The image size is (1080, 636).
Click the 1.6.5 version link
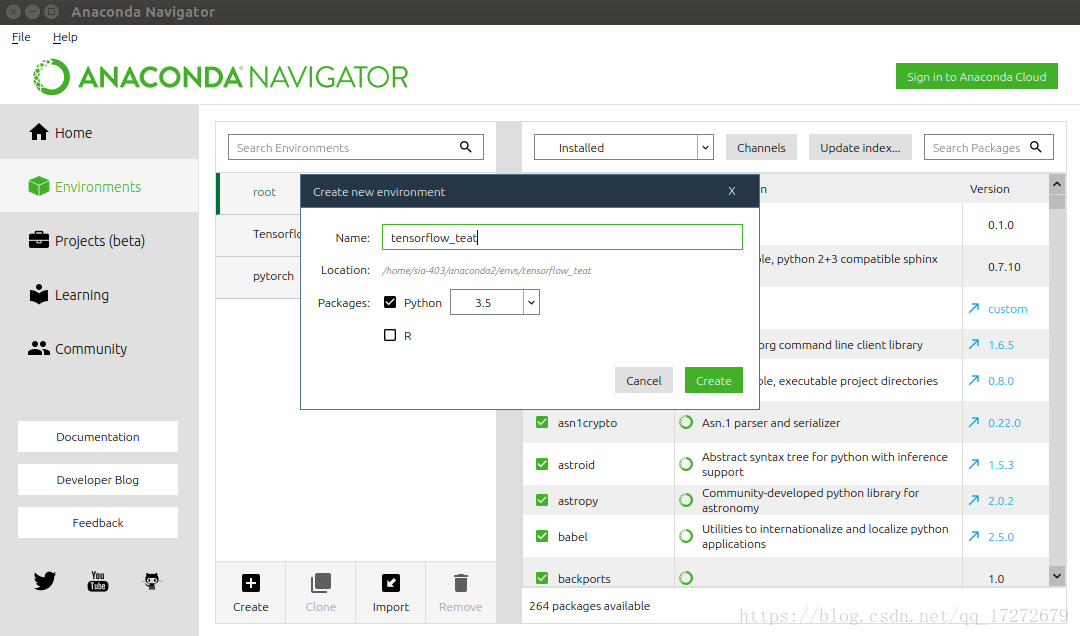point(1001,345)
